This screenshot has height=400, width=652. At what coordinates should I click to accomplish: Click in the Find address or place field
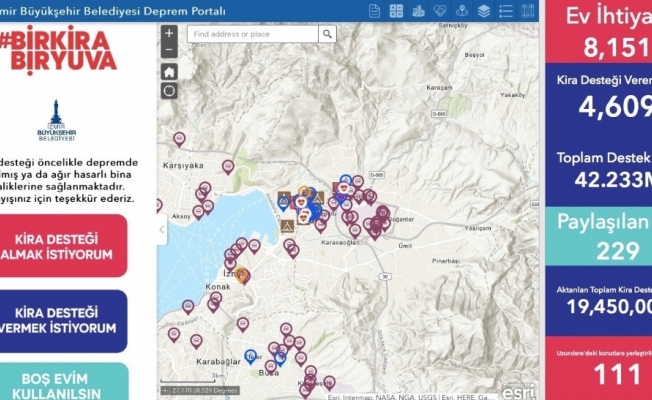click(x=252, y=34)
